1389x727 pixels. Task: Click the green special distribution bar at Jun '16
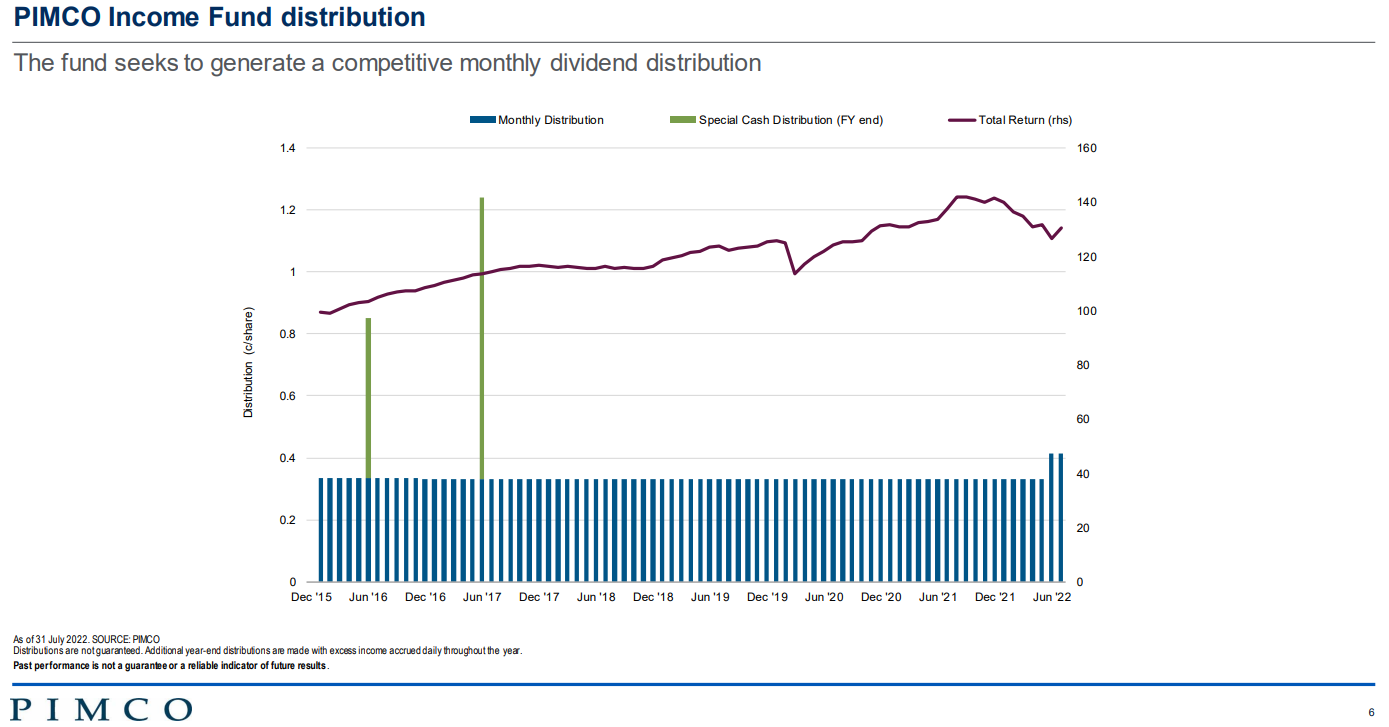tap(368, 397)
